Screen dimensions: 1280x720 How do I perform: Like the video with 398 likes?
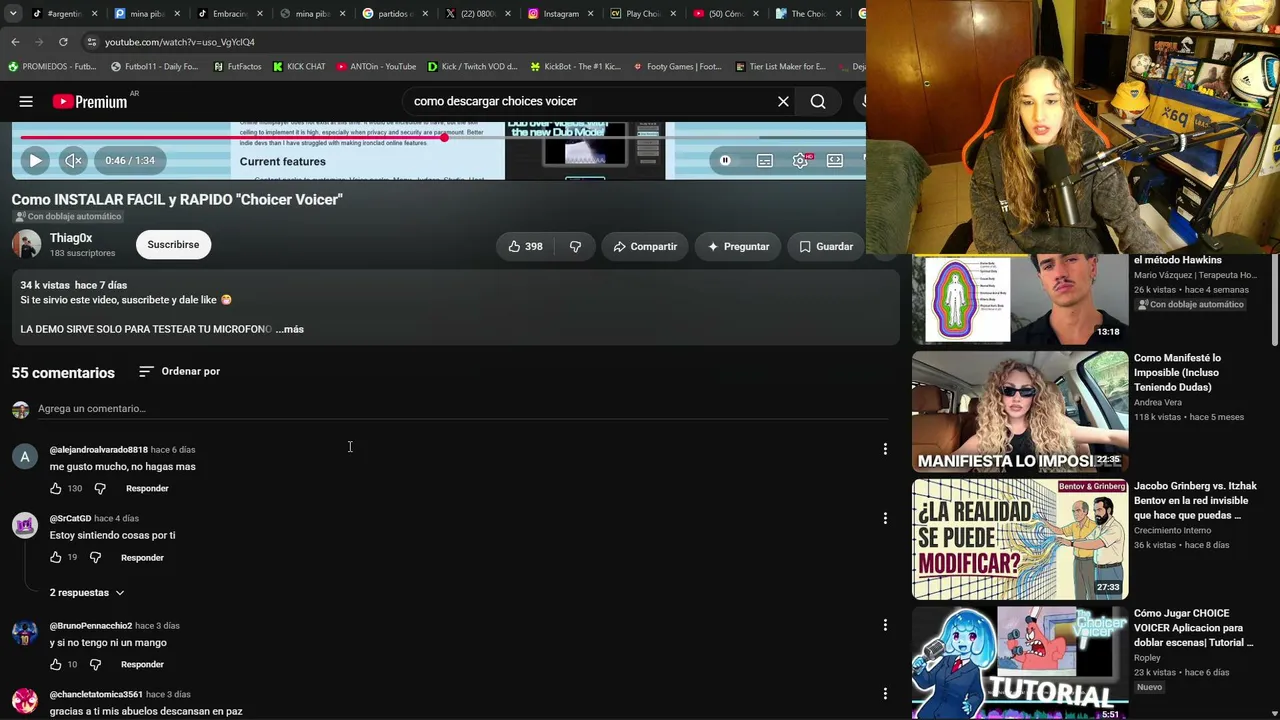pyautogui.click(x=525, y=246)
